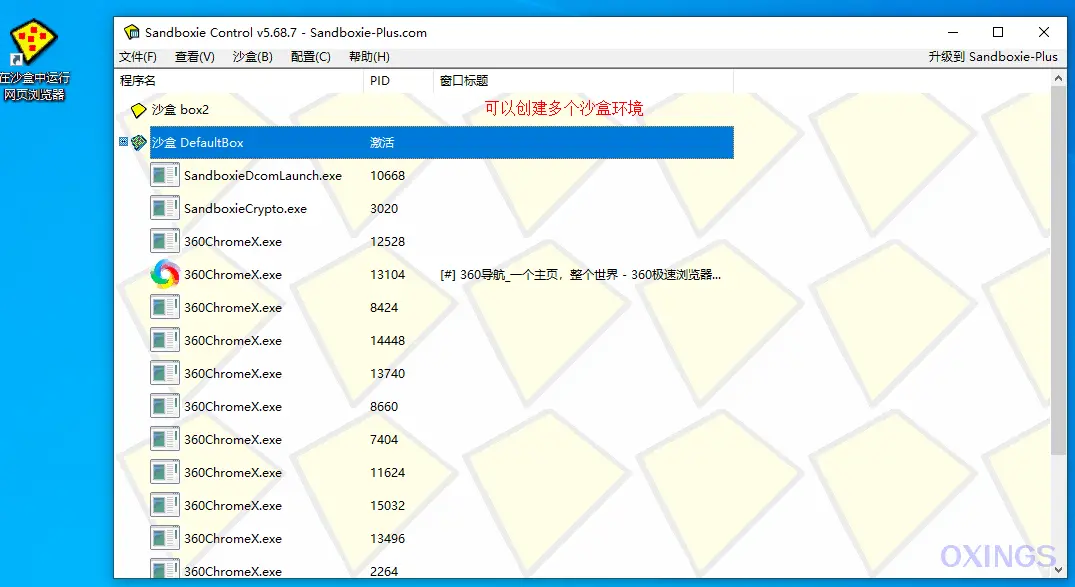Viewport: 1075px width, 587px height.
Task: Click the PID value 13496
Action: click(387, 538)
